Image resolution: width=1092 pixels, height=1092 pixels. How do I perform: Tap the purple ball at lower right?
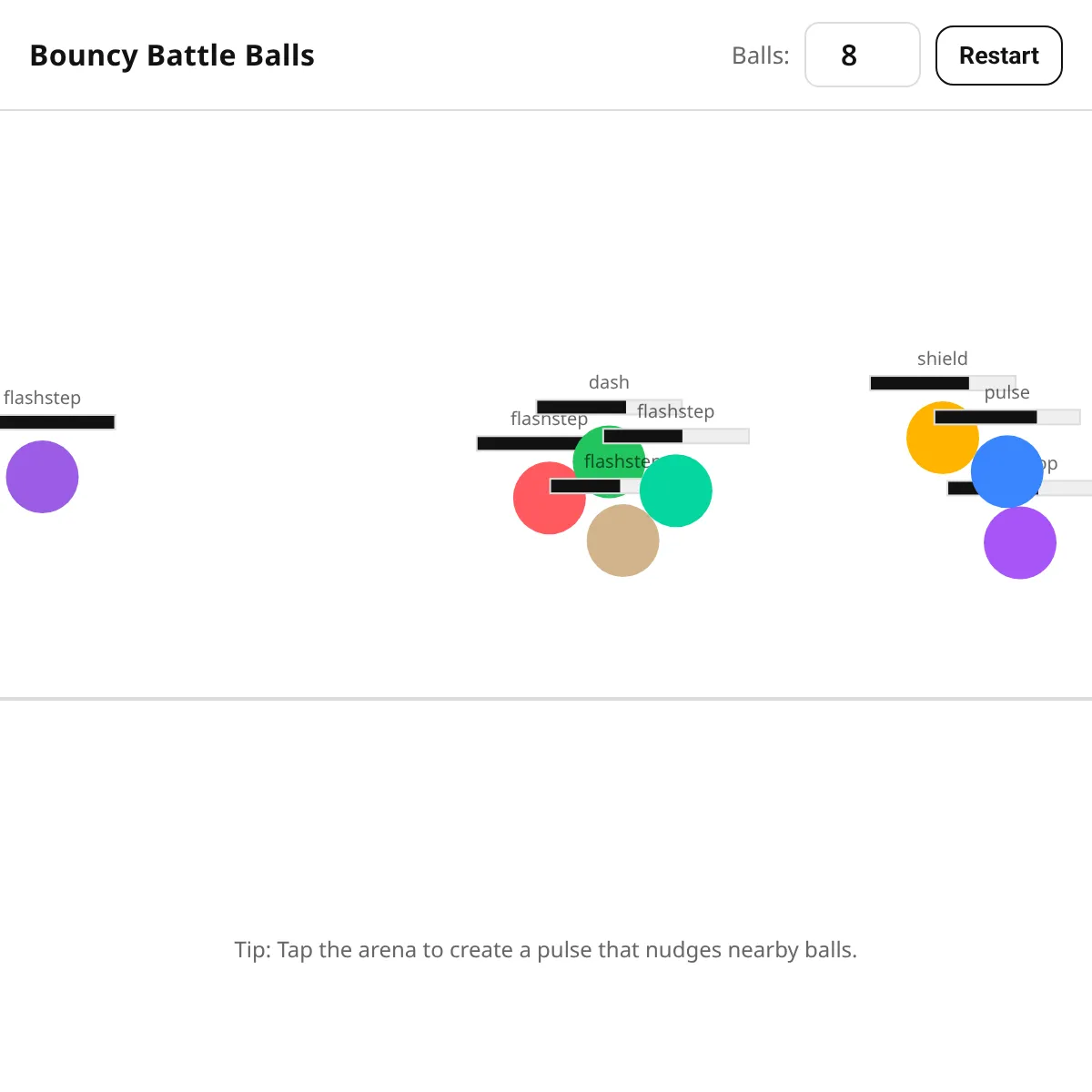1020,543
